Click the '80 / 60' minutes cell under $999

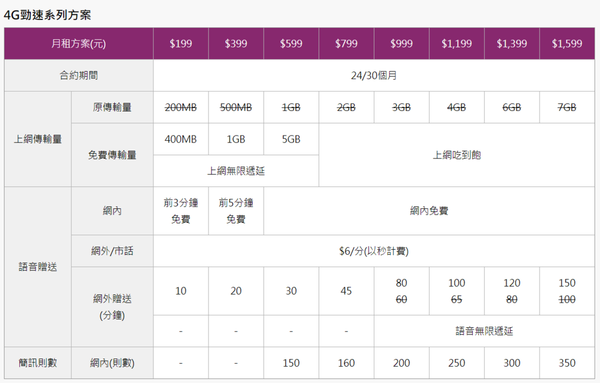click(x=401, y=291)
